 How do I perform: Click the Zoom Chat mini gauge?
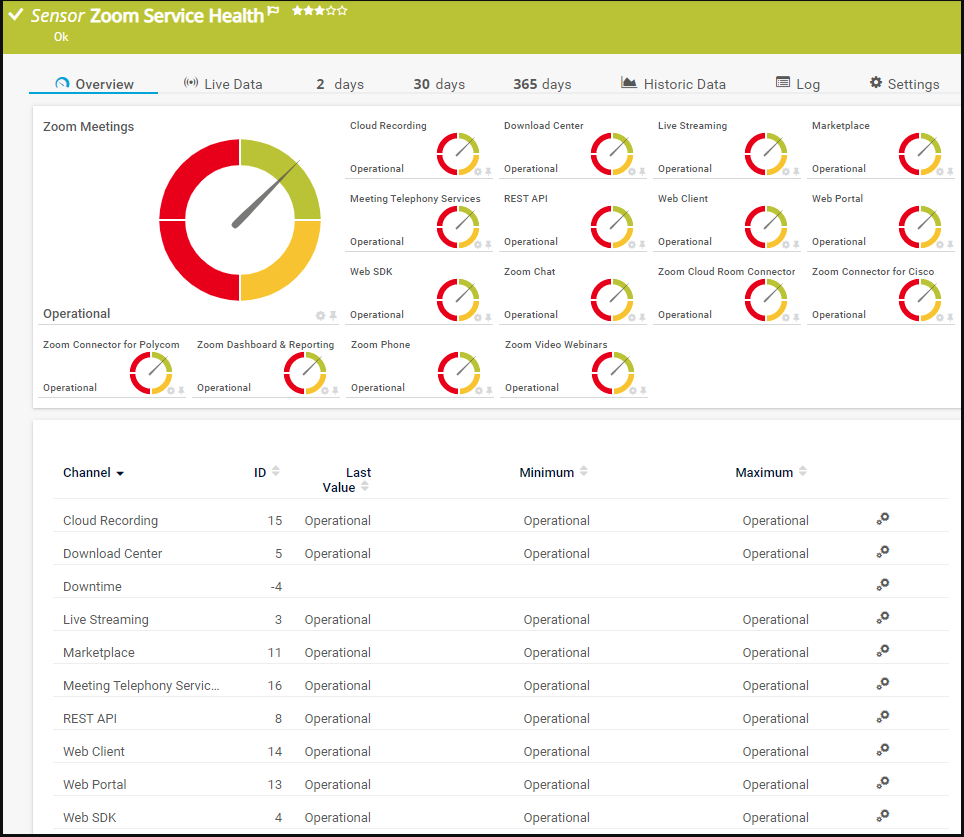click(612, 300)
